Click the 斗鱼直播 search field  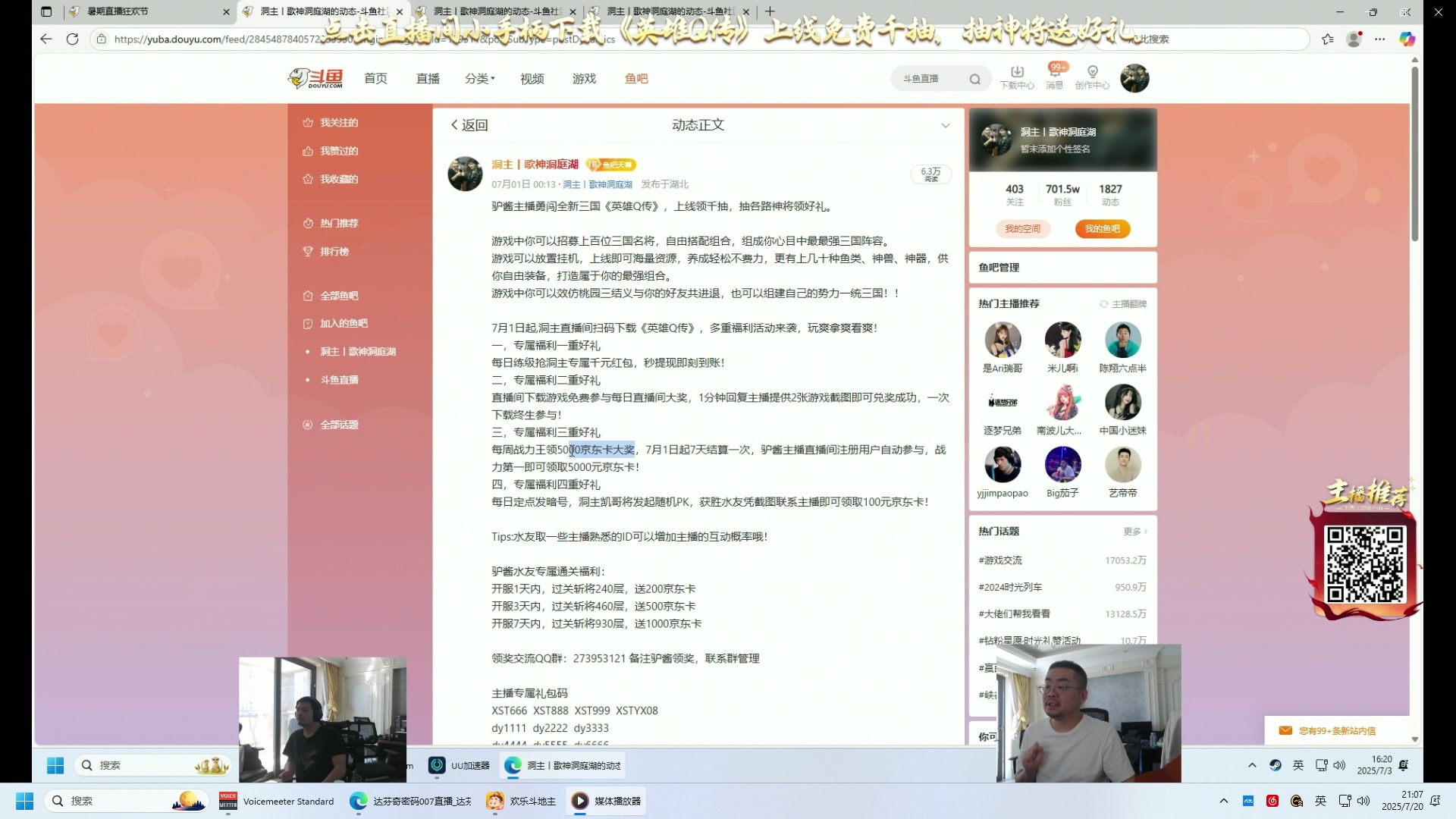[931, 79]
